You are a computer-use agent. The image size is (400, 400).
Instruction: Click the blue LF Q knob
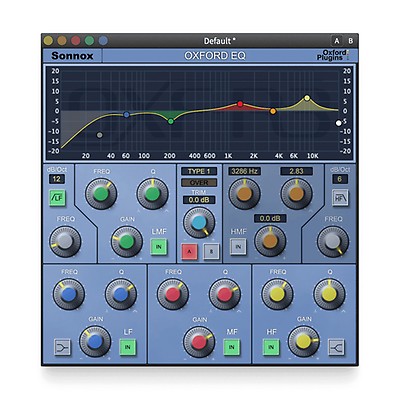coord(121,294)
